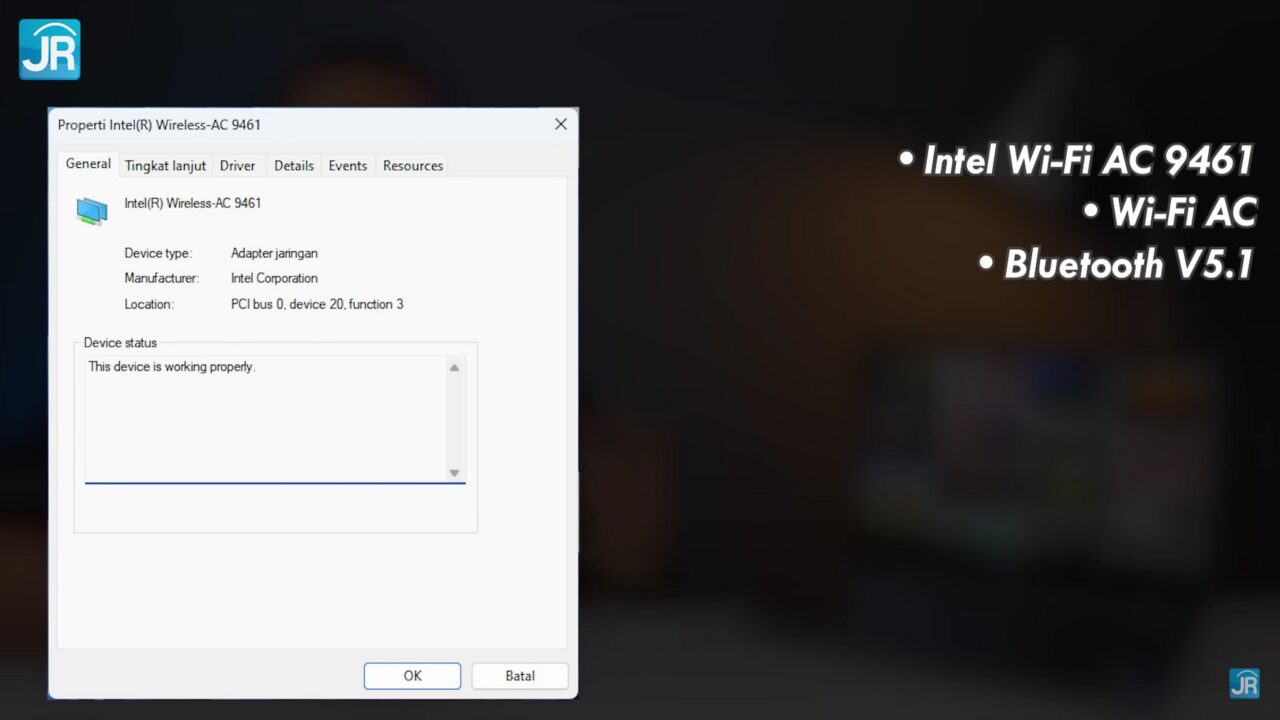This screenshot has width=1280, height=720.
Task: Switch to the General tab
Action: pyautogui.click(x=88, y=164)
